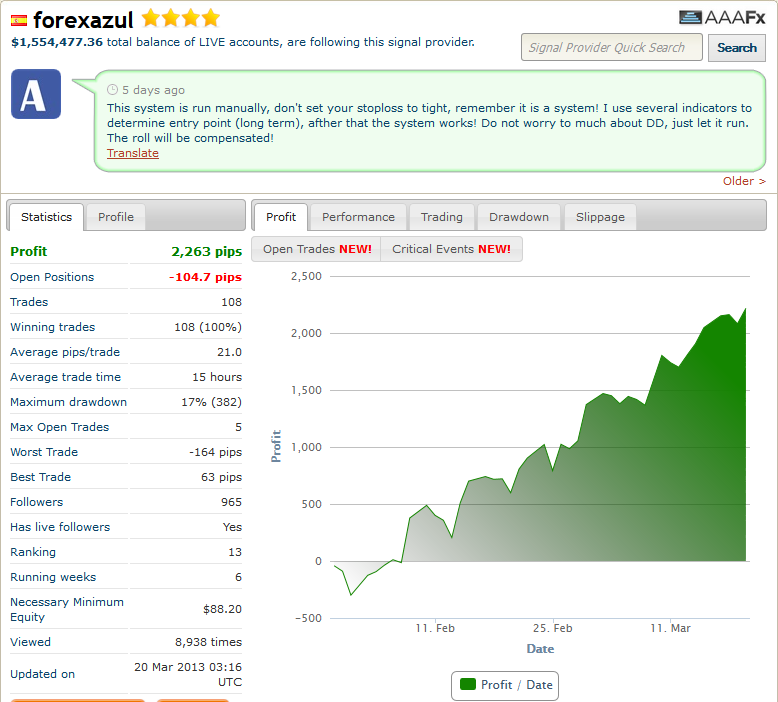This screenshot has height=702, width=778.
Task: Click the four-star rating icons
Action: click(x=181, y=18)
